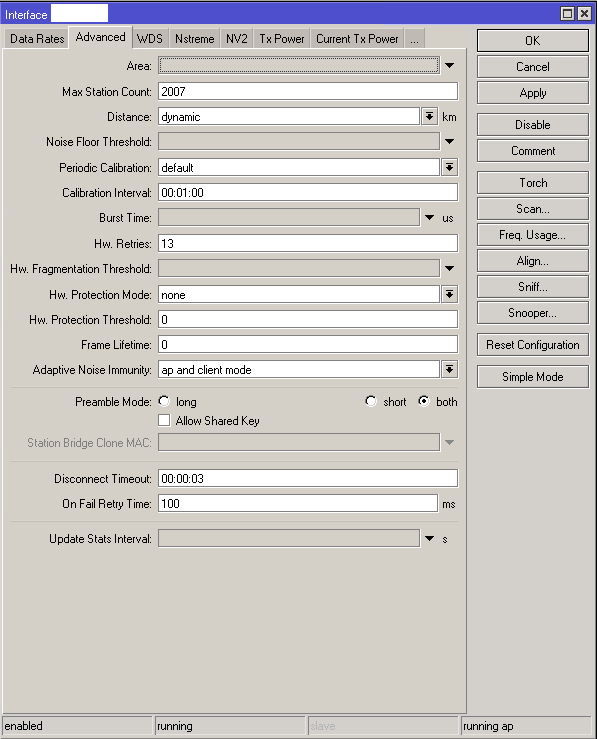Click the Reset Configuration button
Image resolution: width=597 pixels, height=739 pixels.
click(x=532, y=345)
